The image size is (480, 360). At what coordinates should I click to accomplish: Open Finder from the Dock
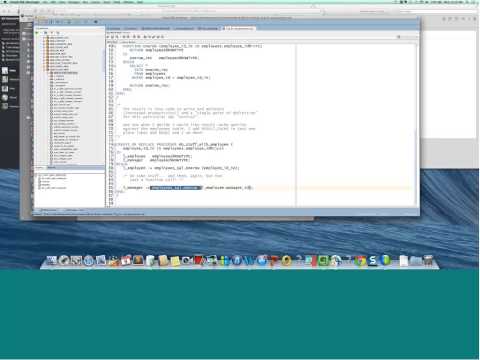pyautogui.click(x=52, y=261)
